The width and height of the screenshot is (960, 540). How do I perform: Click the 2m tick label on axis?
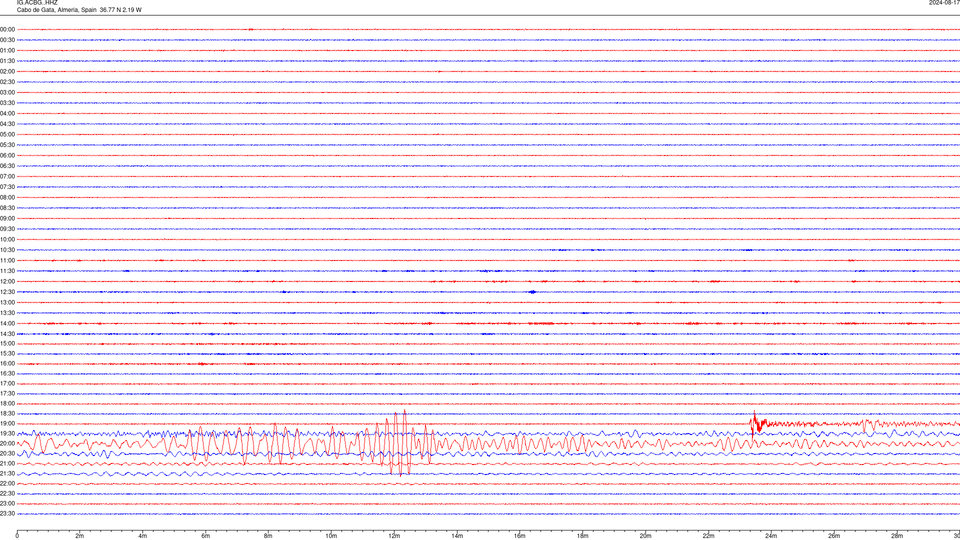80,536
